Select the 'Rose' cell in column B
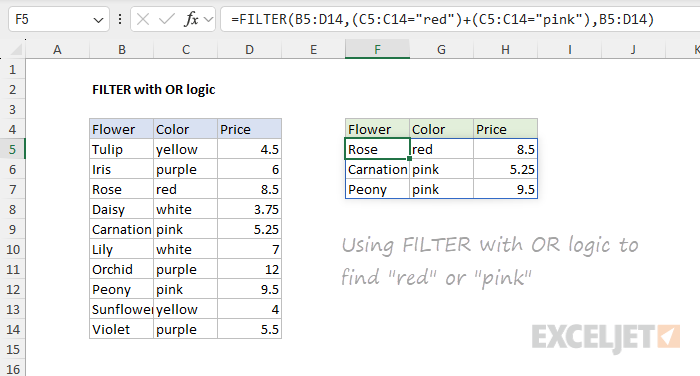The width and height of the screenshot is (700, 376). (x=121, y=189)
